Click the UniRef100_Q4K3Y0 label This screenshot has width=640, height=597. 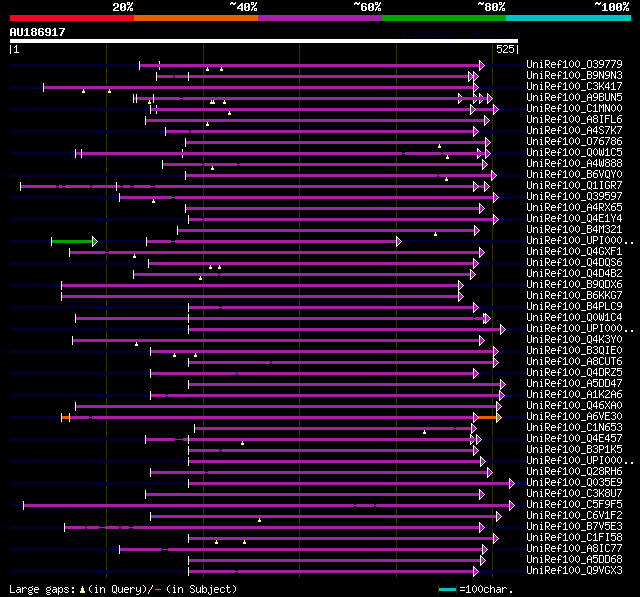pyautogui.click(x=574, y=340)
